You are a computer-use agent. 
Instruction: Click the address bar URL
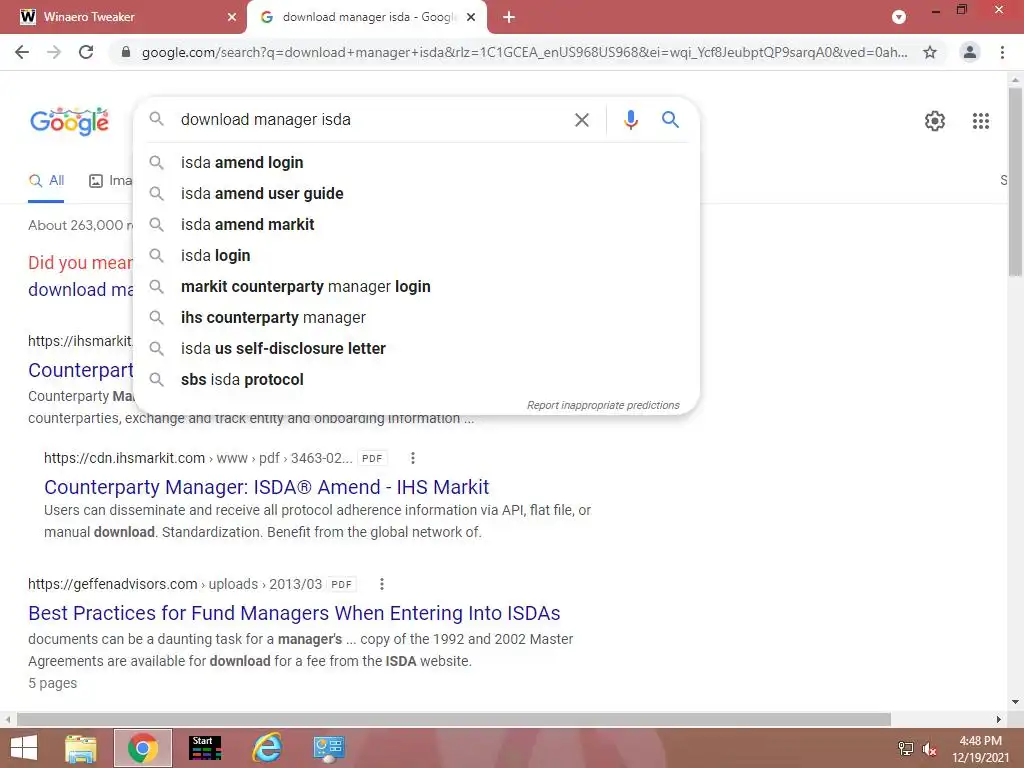point(524,52)
